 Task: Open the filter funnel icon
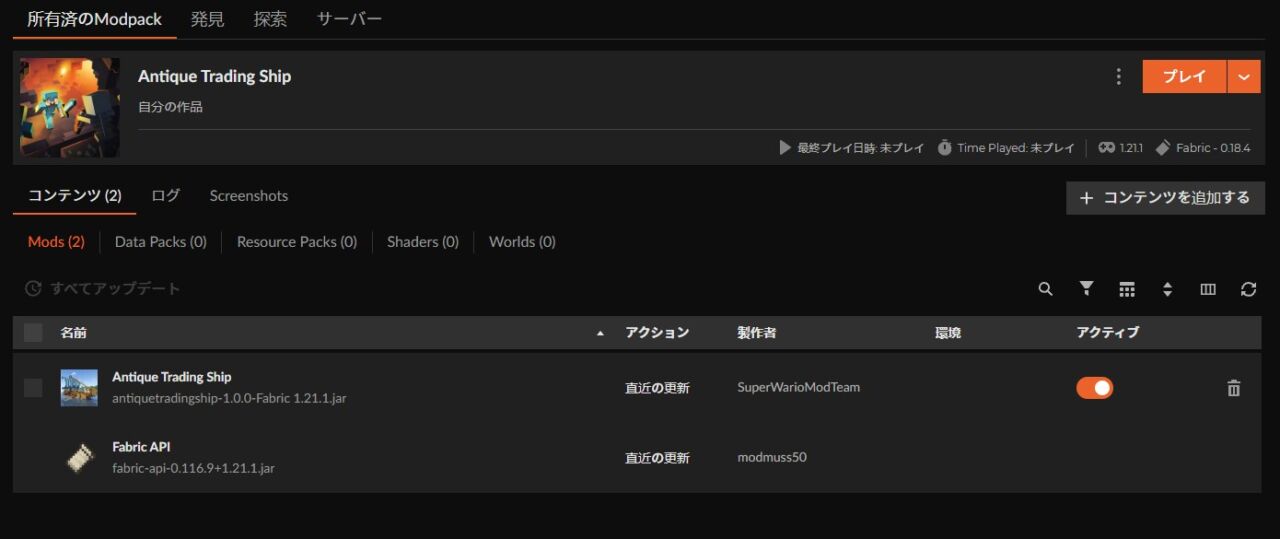click(x=1086, y=289)
